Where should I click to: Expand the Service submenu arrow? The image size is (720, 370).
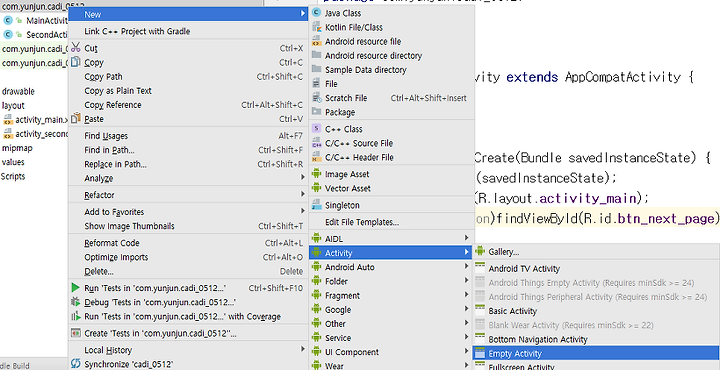point(466,338)
